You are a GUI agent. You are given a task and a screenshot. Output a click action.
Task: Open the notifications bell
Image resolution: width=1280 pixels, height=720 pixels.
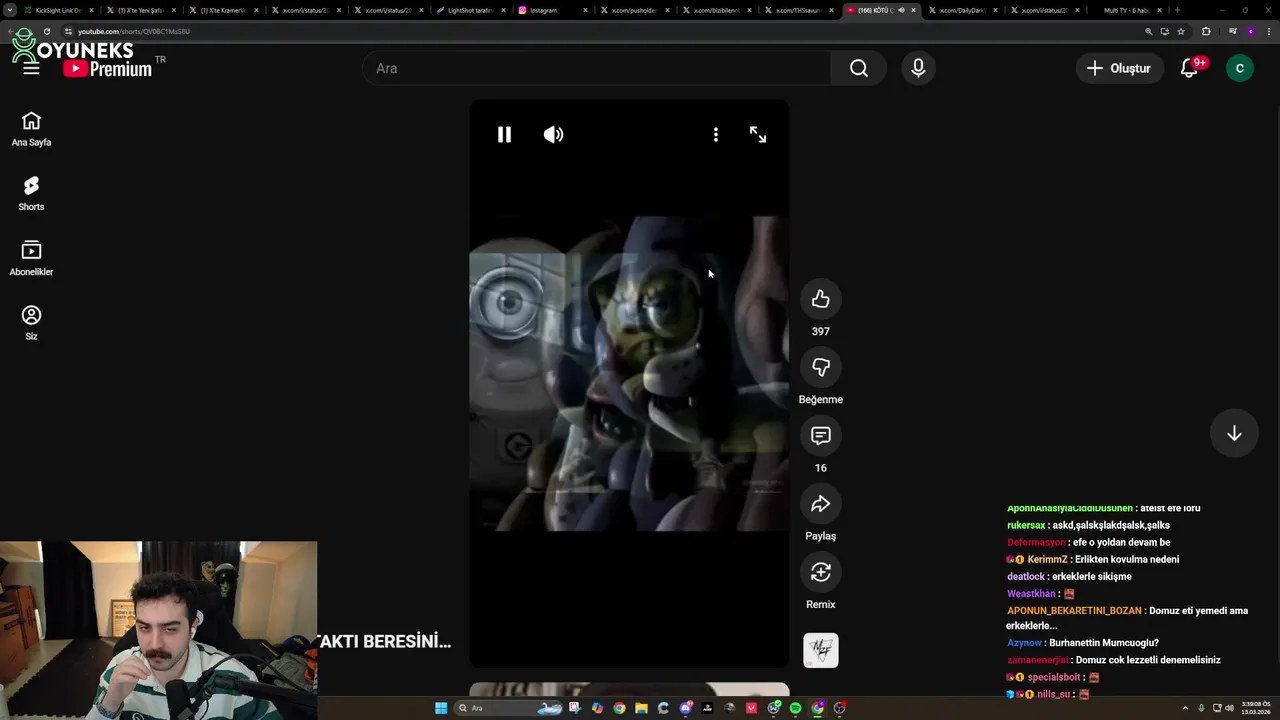point(1189,68)
